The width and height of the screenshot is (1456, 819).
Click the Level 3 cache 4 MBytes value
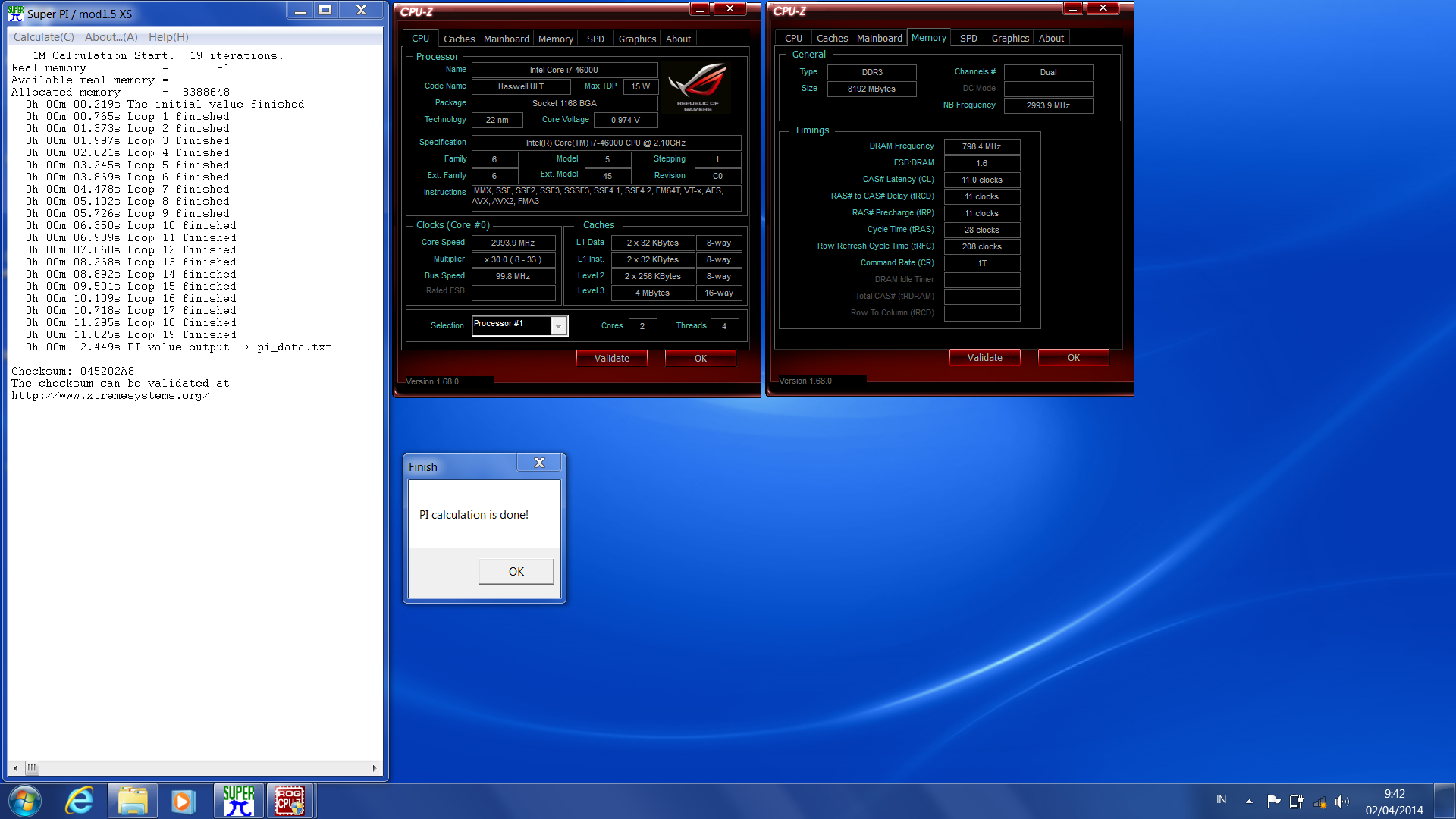coord(653,293)
